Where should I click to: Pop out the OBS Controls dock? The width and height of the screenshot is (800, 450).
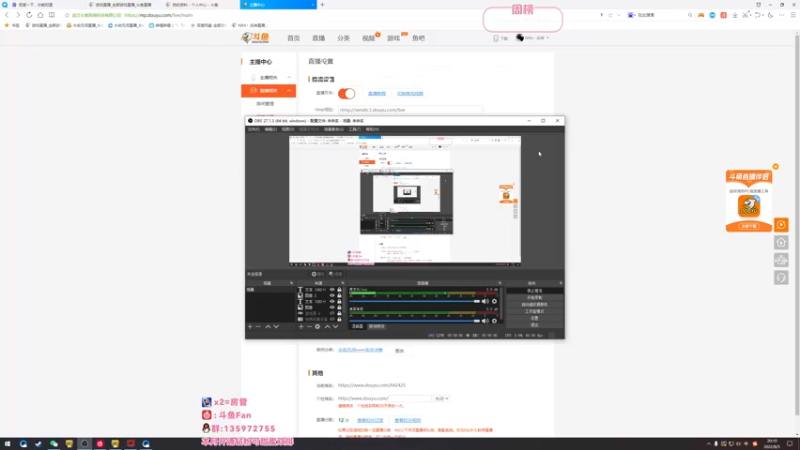[561, 283]
